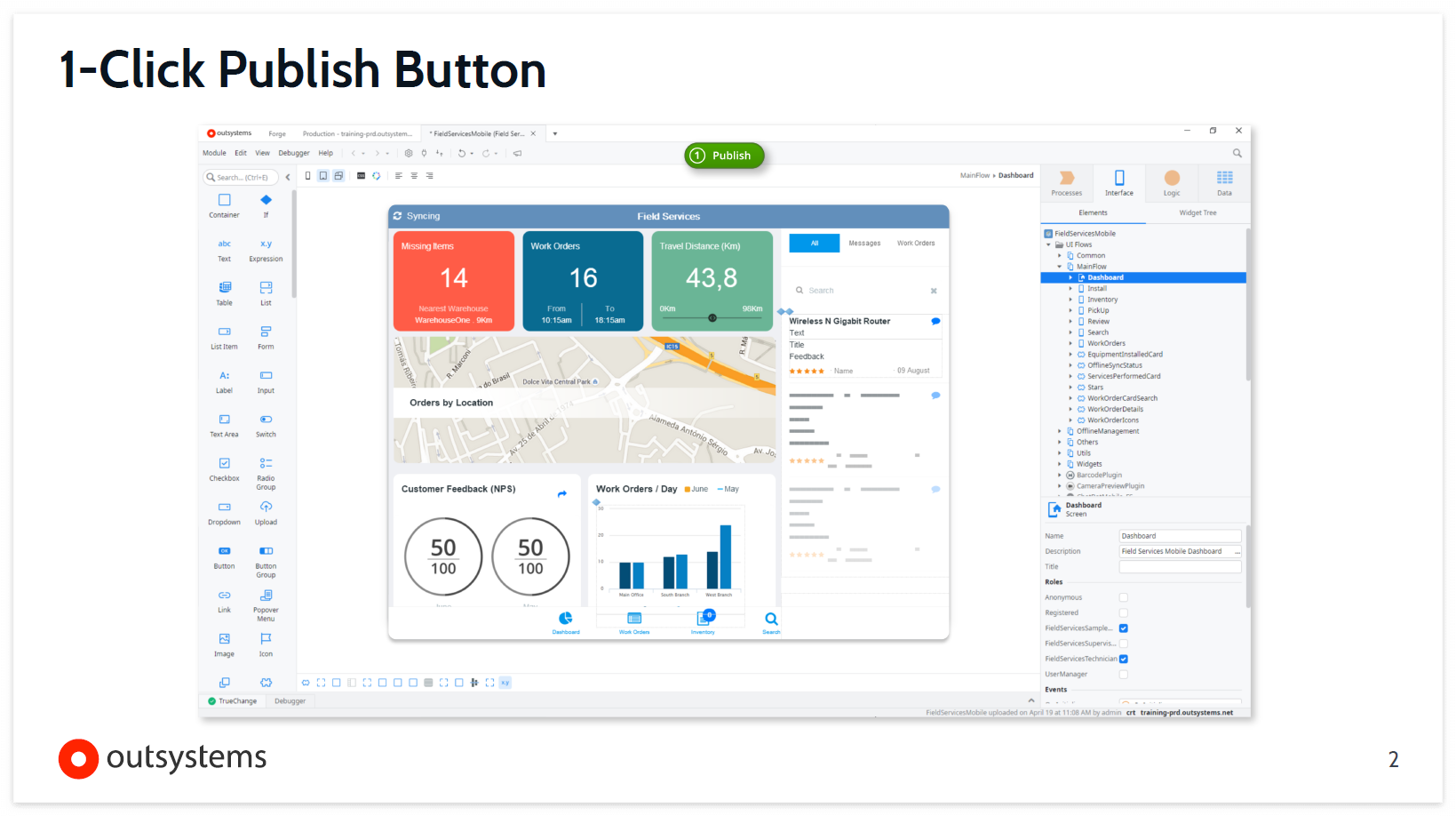Click the align center toolbar icon

coord(414,176)
